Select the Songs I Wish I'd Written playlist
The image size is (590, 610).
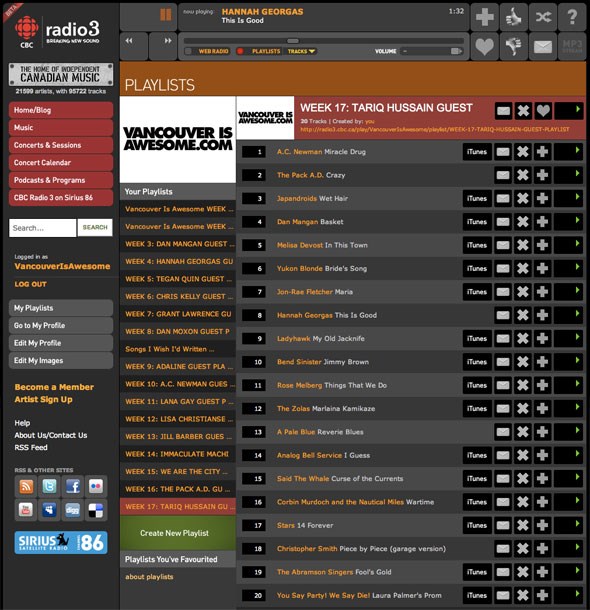point(178,349)
